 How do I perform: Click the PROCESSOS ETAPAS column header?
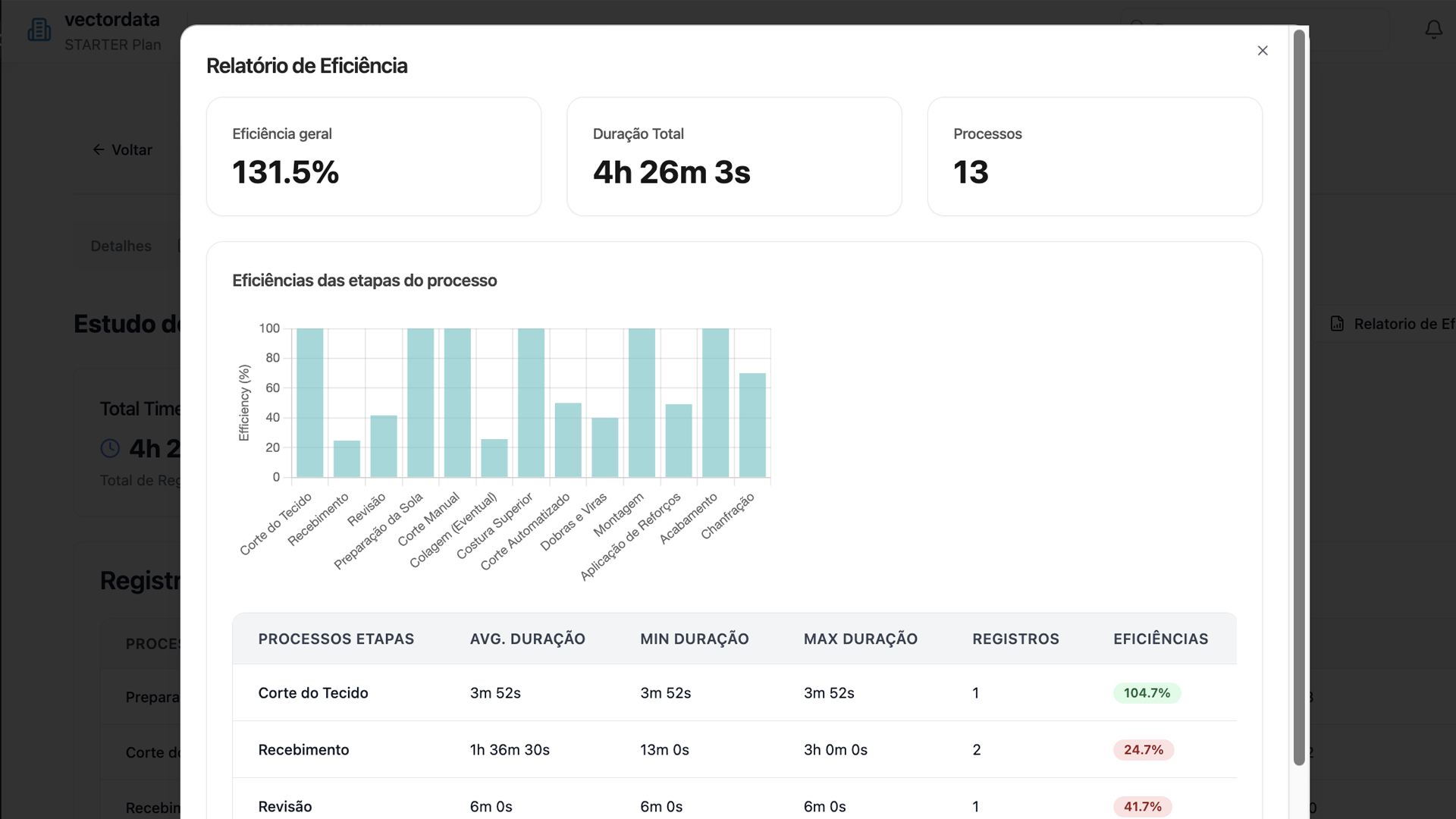(336, 639)
